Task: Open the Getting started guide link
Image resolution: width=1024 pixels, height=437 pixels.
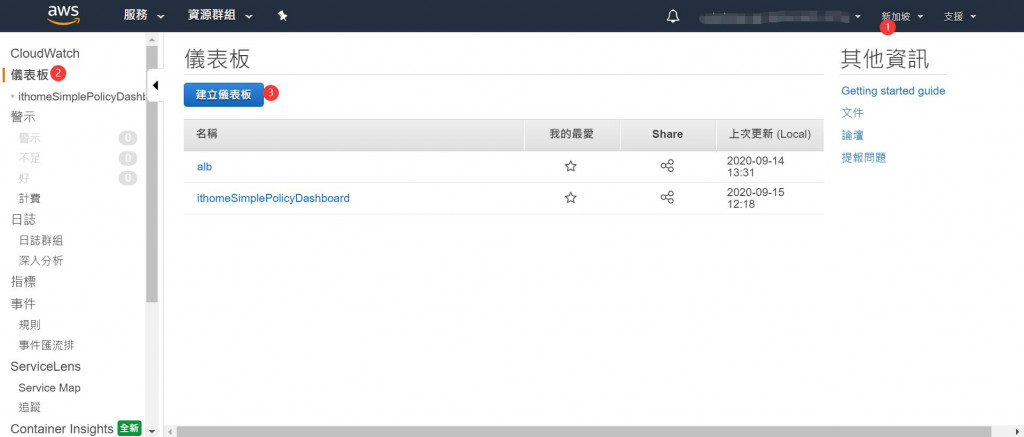Action: (x=893, y=91)
